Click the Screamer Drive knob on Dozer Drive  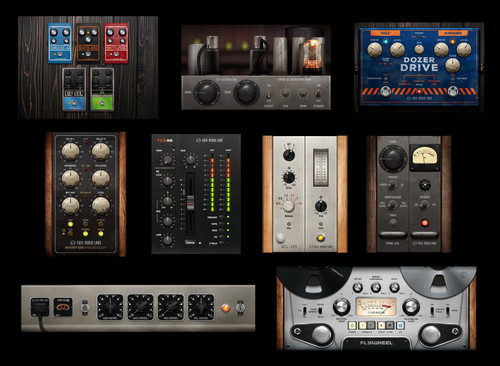441,50
